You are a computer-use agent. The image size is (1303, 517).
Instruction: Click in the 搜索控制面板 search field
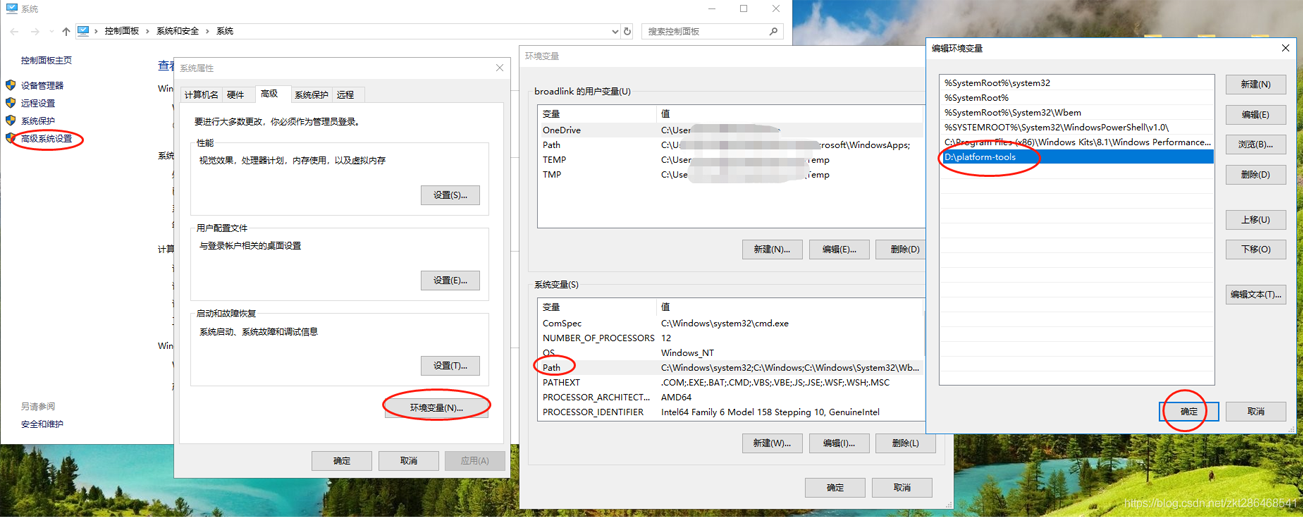pos(705,32)
